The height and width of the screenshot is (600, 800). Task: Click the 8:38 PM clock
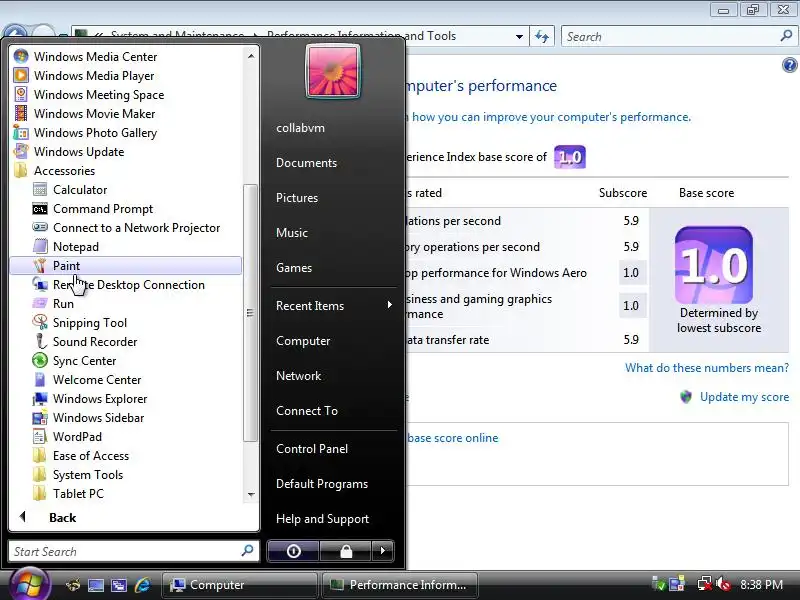(761, 584)
